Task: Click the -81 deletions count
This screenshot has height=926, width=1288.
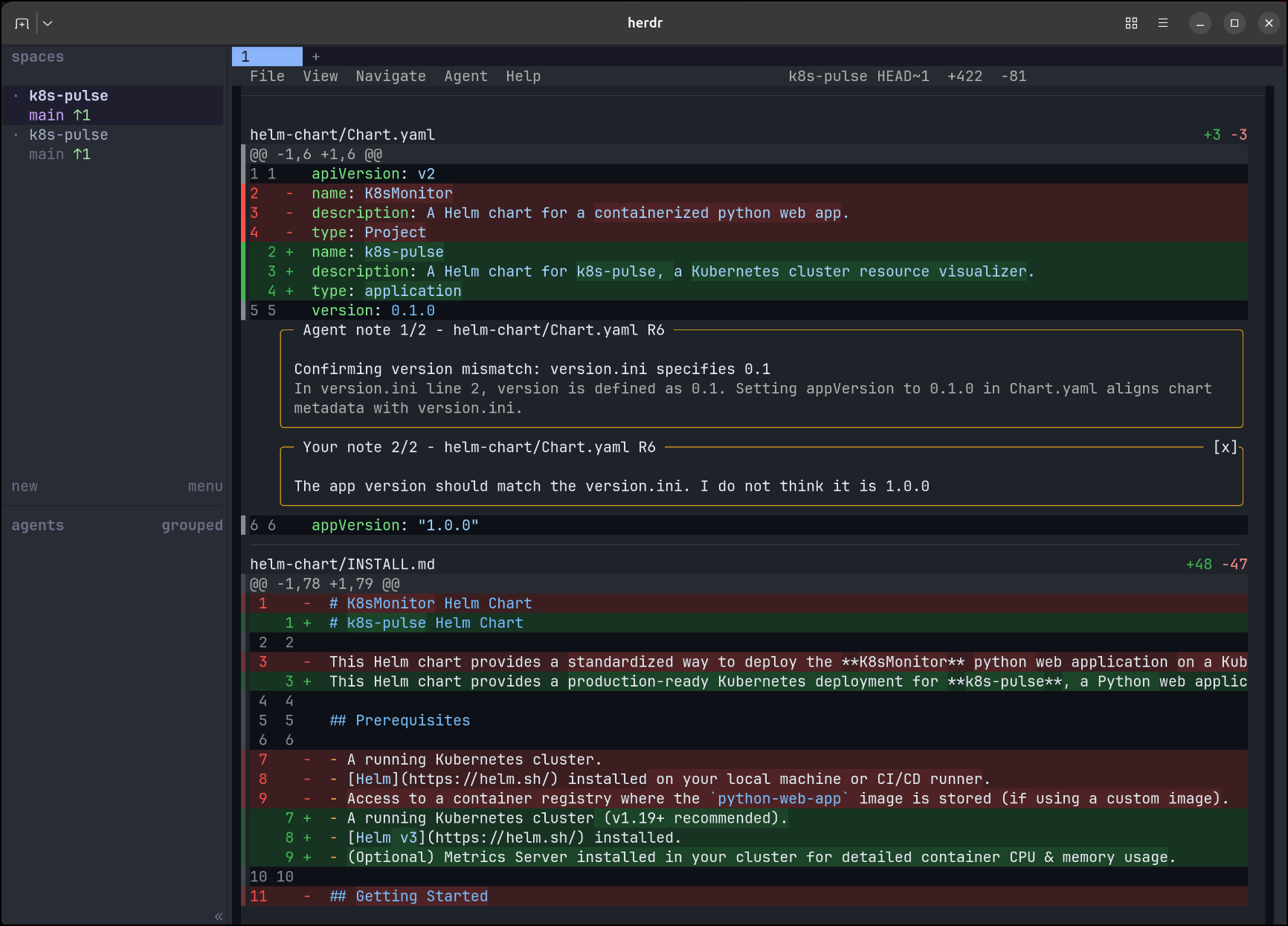Action: [1014, 76]
